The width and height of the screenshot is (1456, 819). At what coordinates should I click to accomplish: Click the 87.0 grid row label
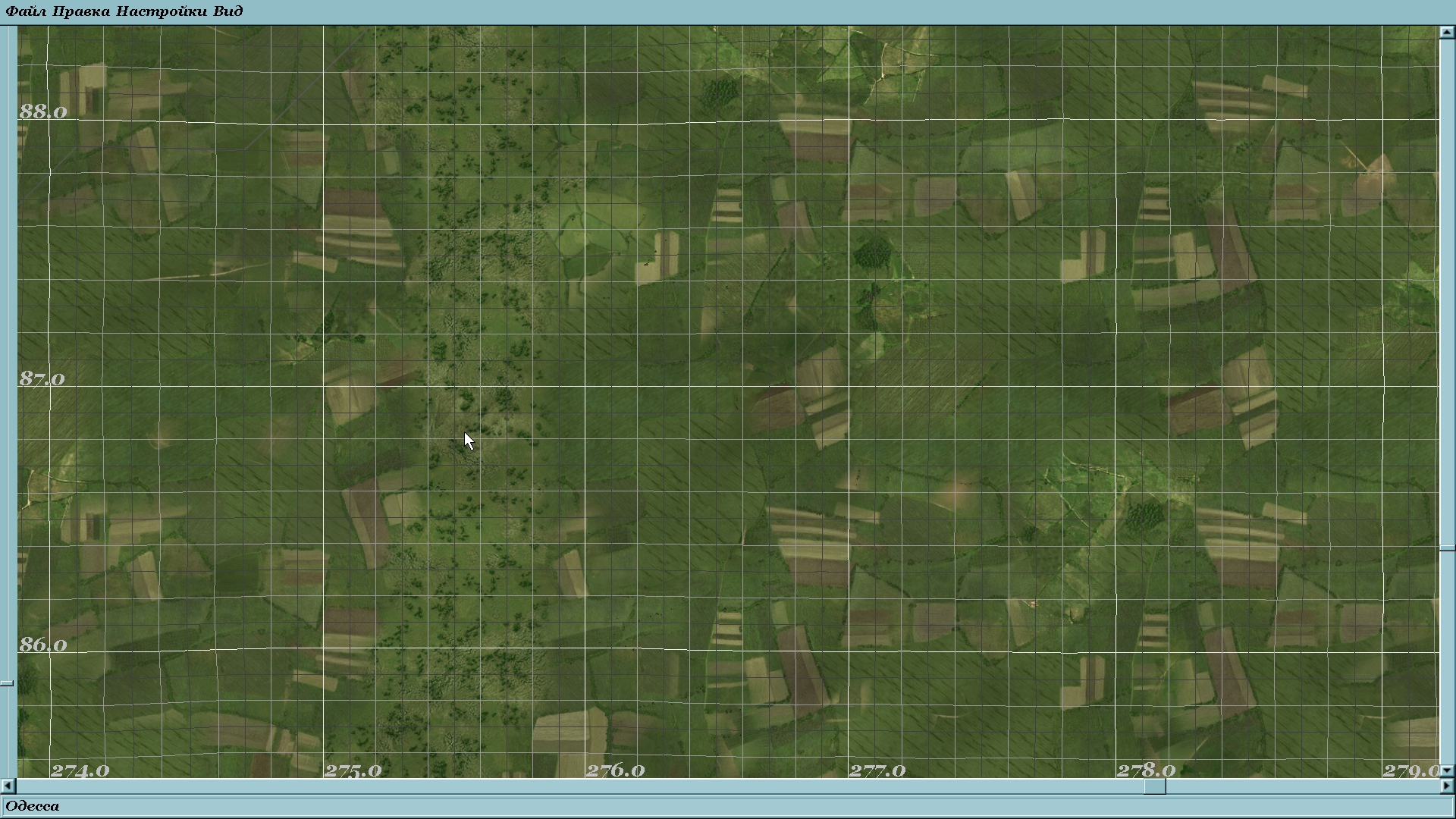tap(42, 378)
